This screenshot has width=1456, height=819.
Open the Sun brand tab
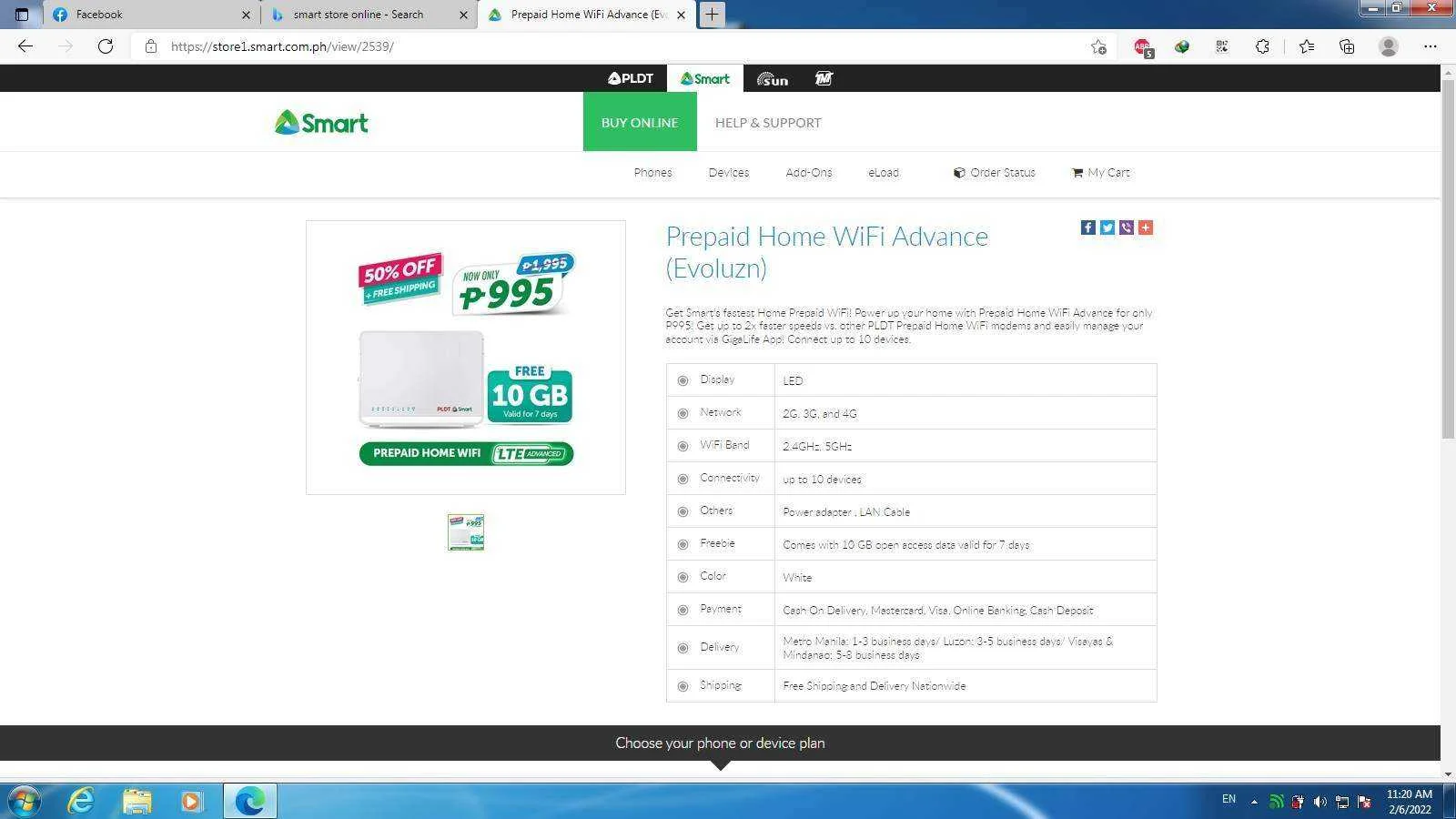click(772, 78)
